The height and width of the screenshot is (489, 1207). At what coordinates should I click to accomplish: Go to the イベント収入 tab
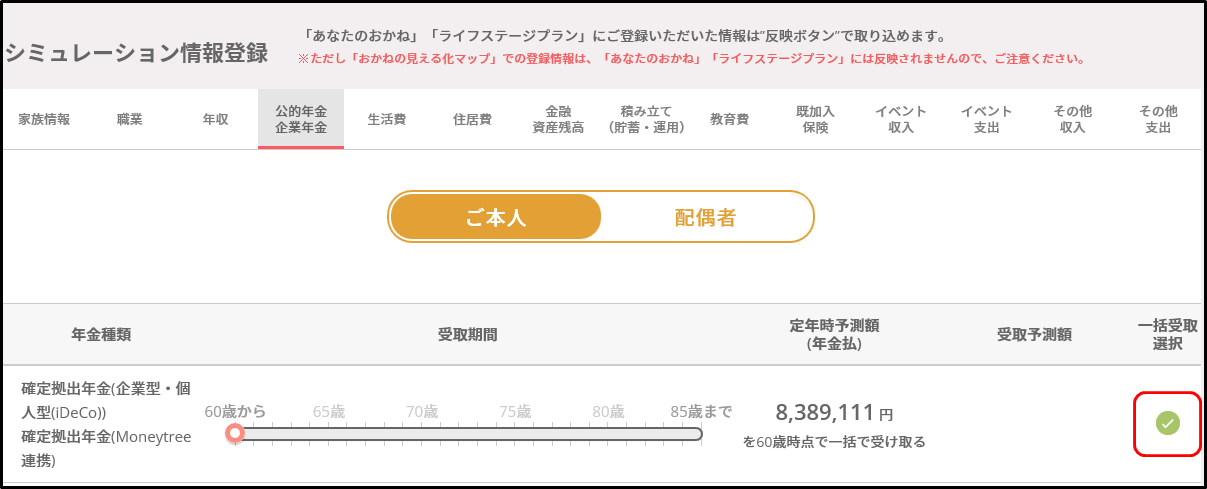[x=900, y=119]
